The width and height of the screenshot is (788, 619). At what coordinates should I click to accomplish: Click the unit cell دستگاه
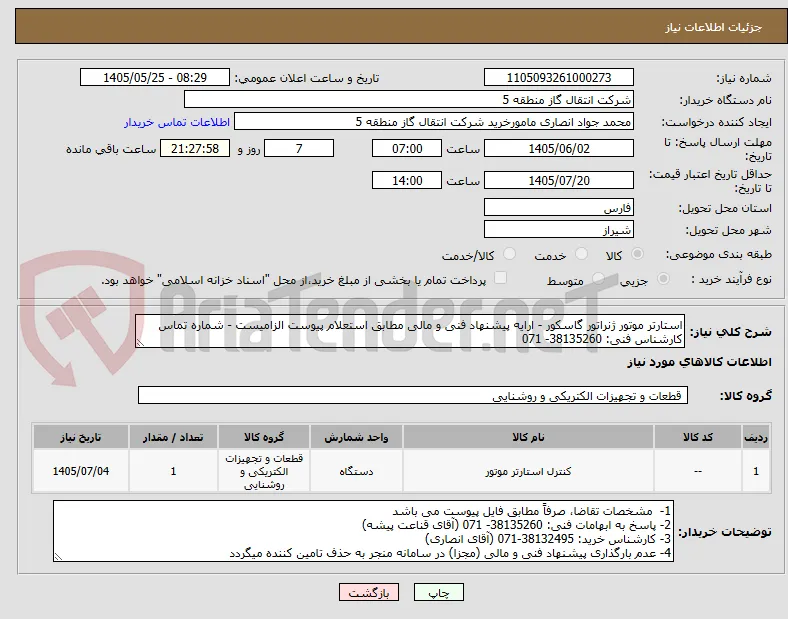tap(356, 471)
